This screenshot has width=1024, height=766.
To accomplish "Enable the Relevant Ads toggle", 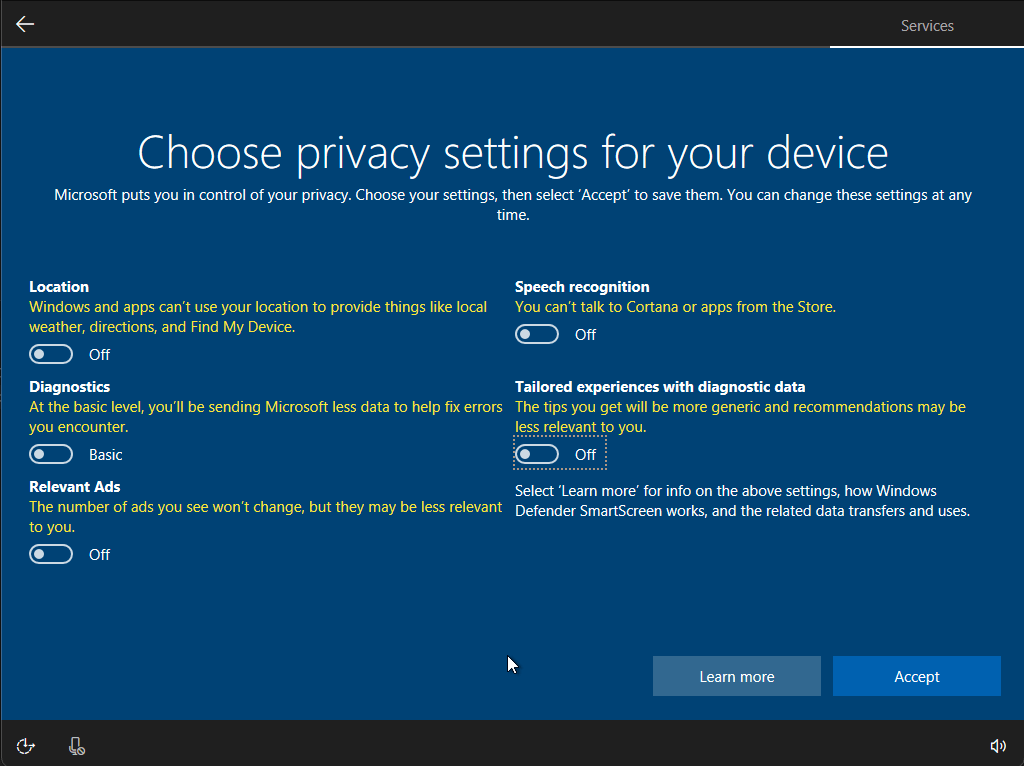I will pyautogui.click(x=51, y=554).
